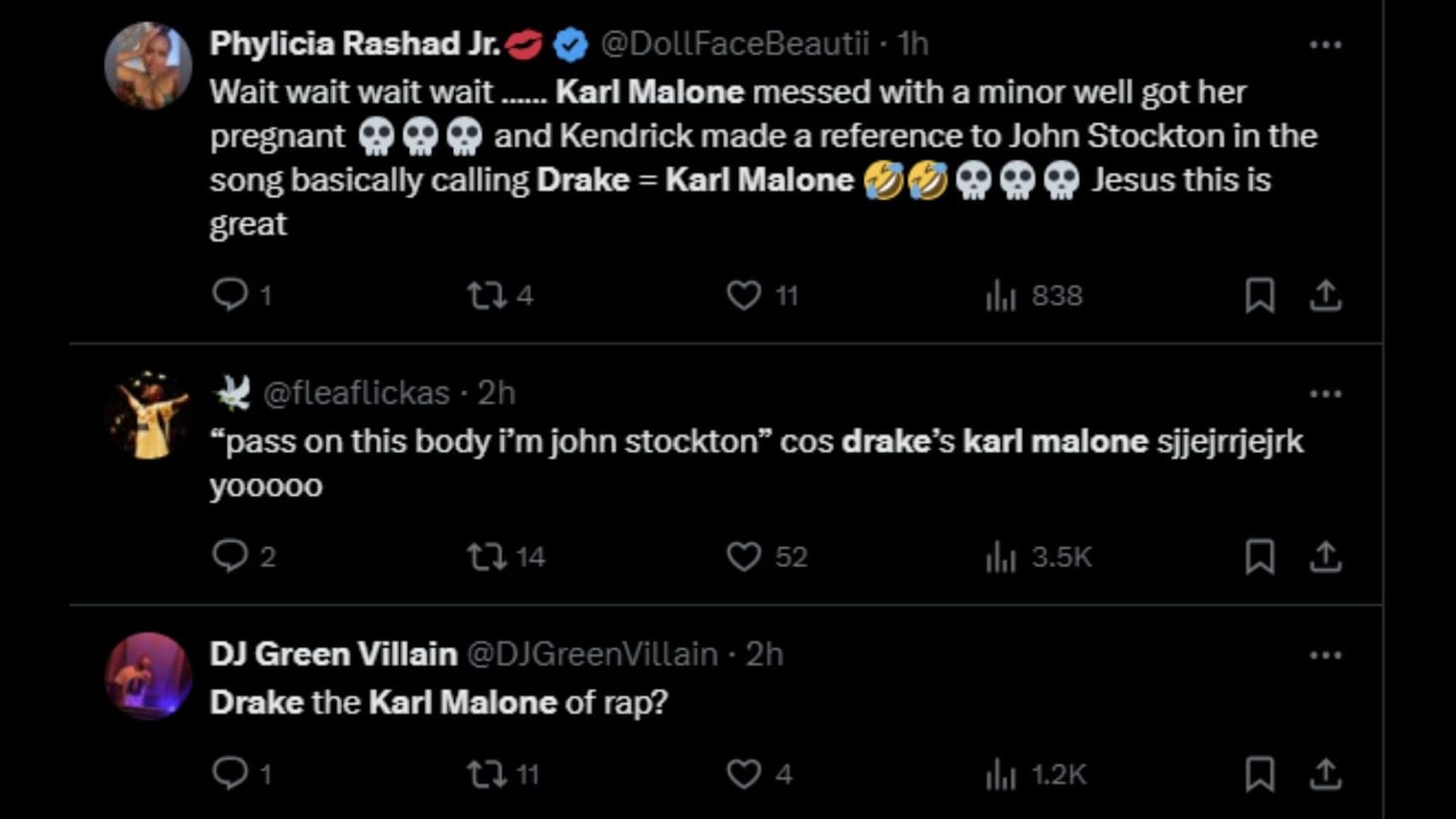Click the share icon on DJ Green Villain's tweet
Viewport: 1456px width, 819px height.
(1325, 772)
